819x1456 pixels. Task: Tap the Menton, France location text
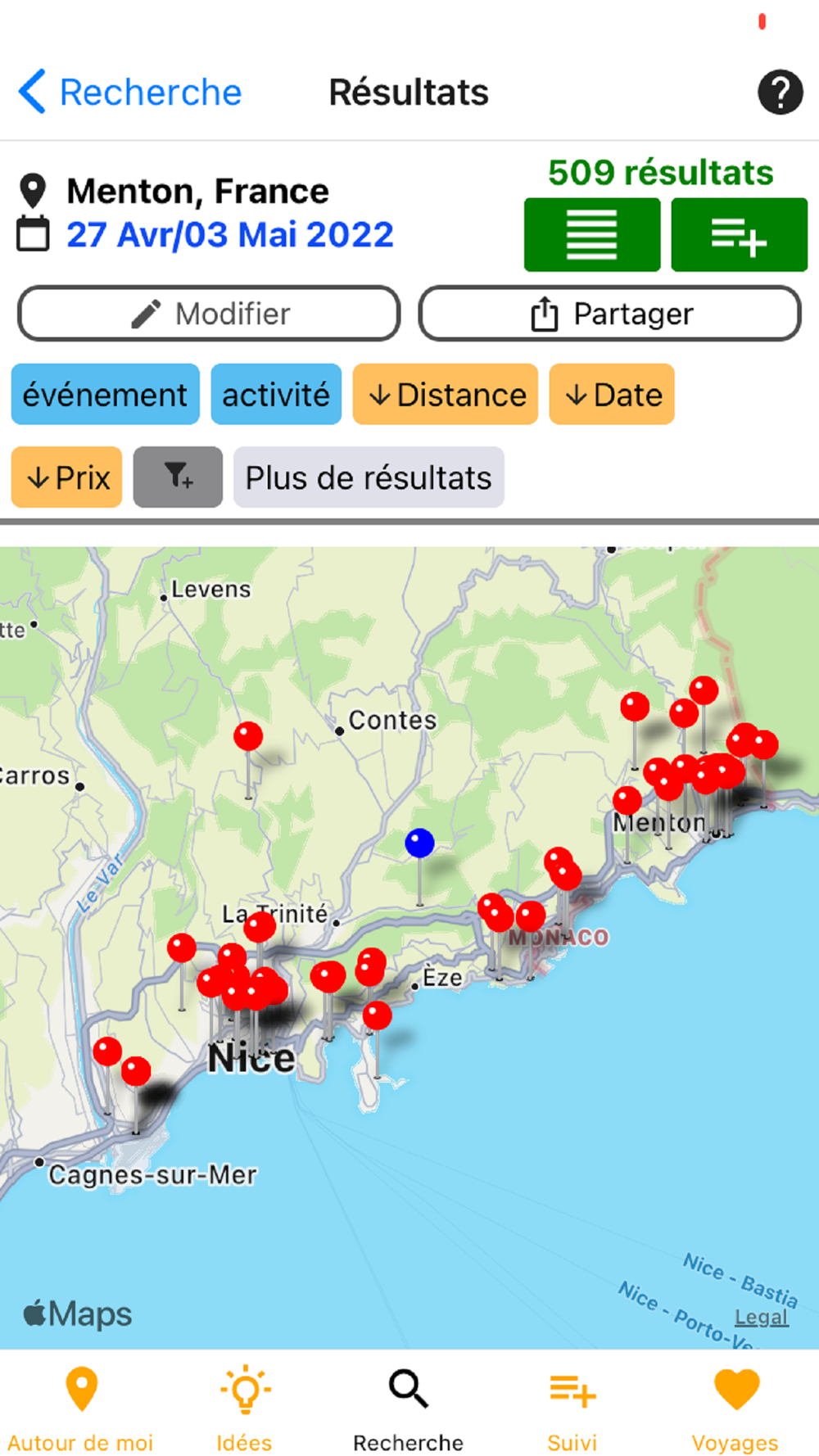pos(197,192)
